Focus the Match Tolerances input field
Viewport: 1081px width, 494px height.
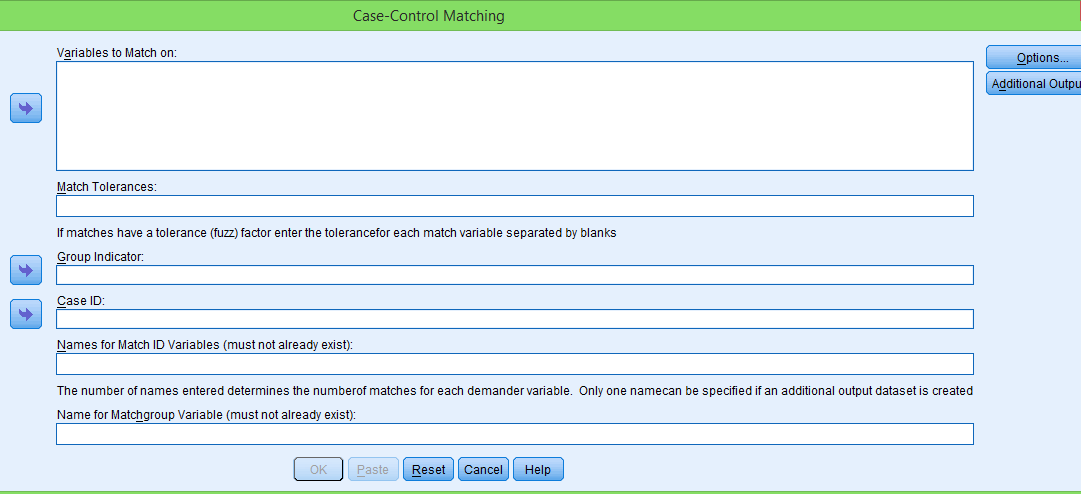click(514, 206)
